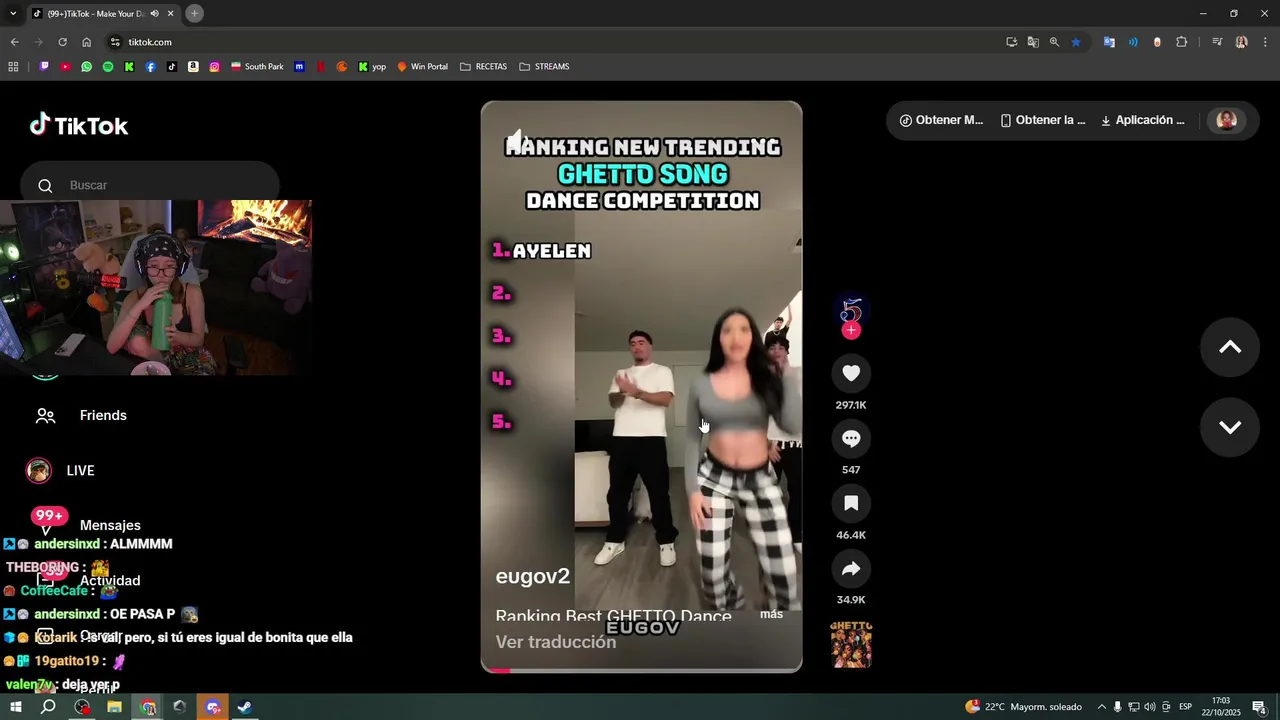Image resolution: width=1280 pixels, height=720 pixels.
Task: Open the YouTube bookmark
Action: pyautogui.click(x=65, y=67)
